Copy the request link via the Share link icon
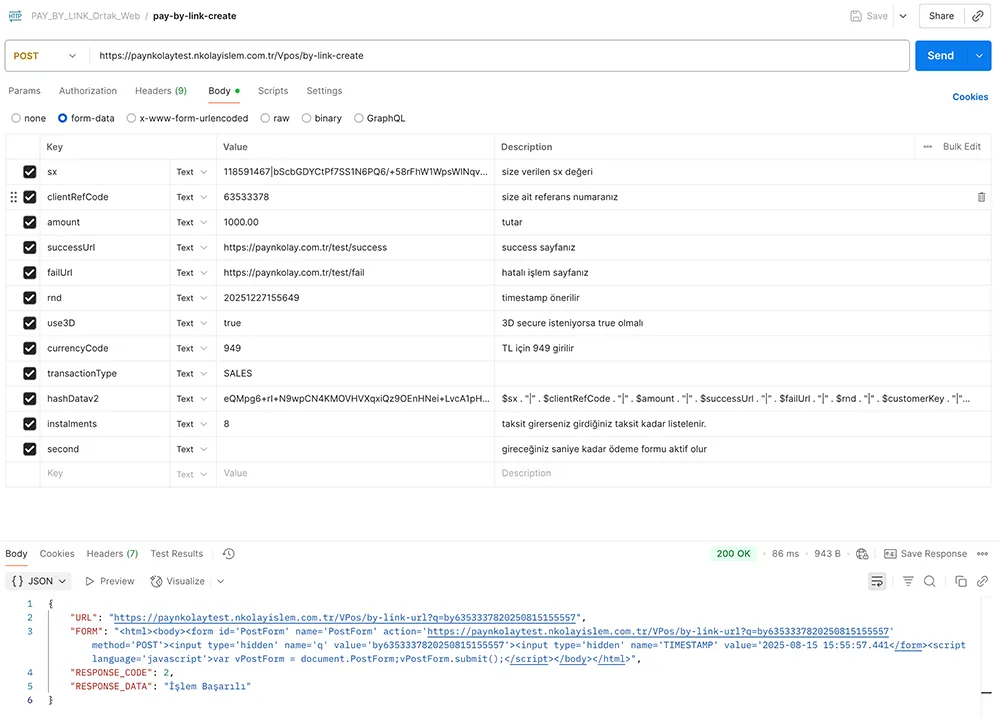Viewport: 1000px width, 718px height. pos(978,16)
